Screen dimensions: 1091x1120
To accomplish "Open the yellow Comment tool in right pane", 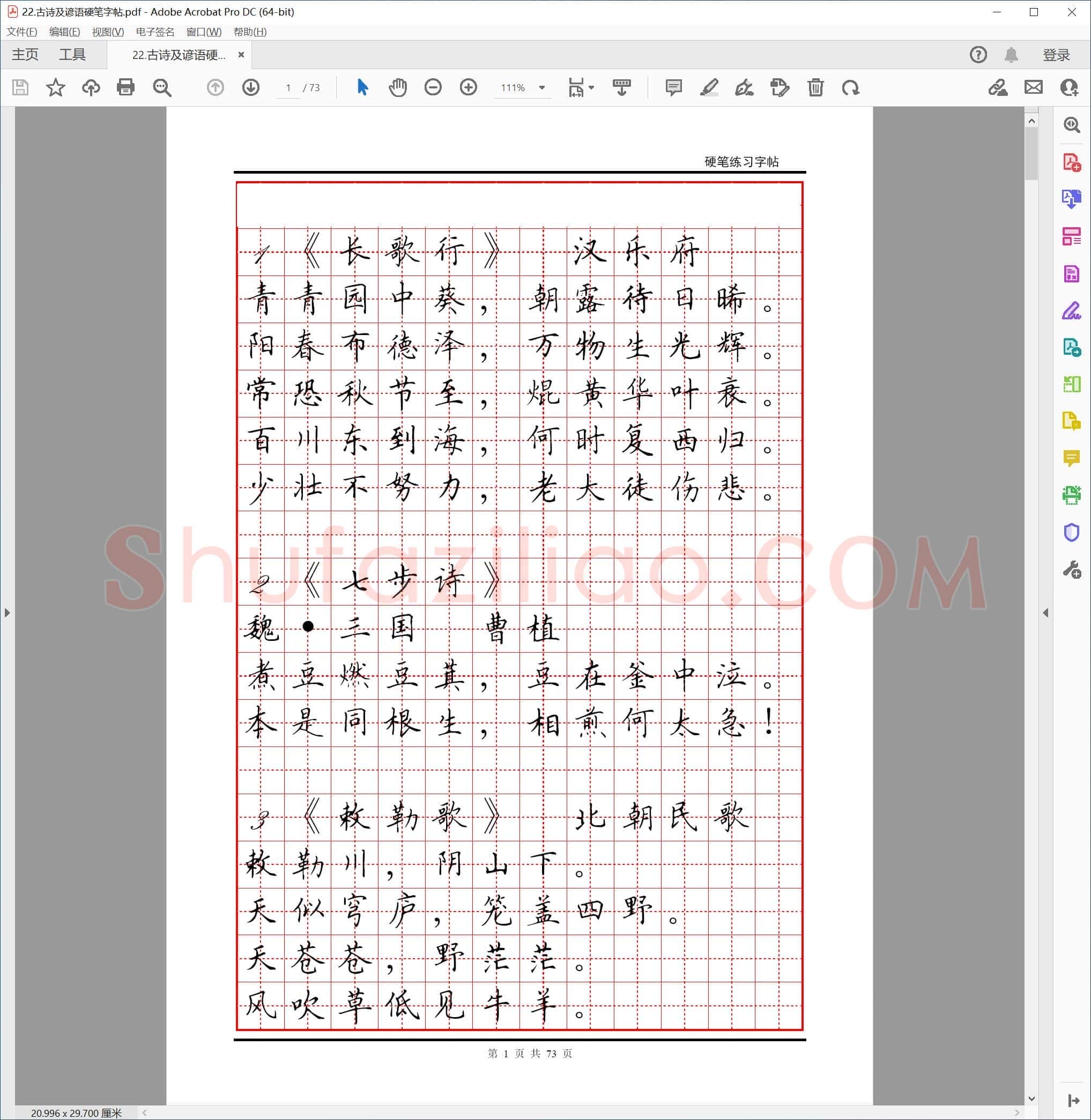I will click(1072, 458).
